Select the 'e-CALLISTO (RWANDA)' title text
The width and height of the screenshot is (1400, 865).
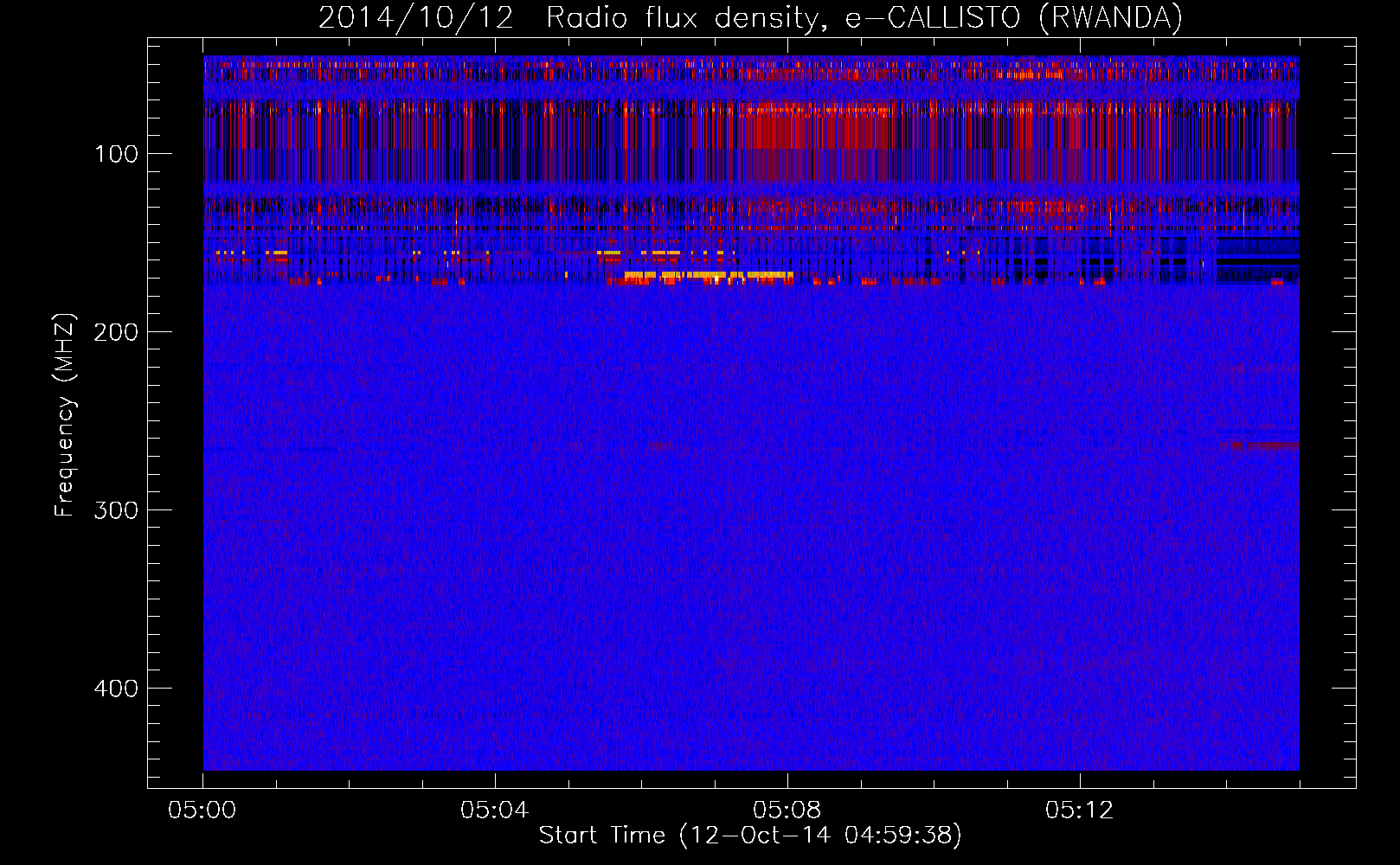point(1013,17)
